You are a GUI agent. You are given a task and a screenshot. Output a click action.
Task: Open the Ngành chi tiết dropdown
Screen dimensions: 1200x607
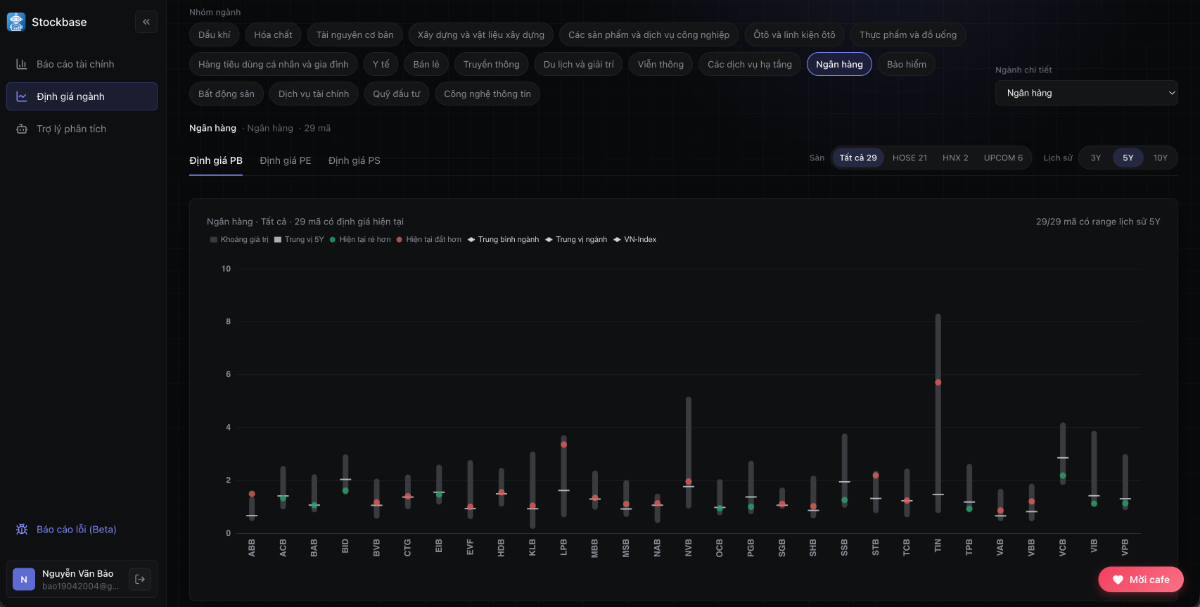(x=1086, y=93)
